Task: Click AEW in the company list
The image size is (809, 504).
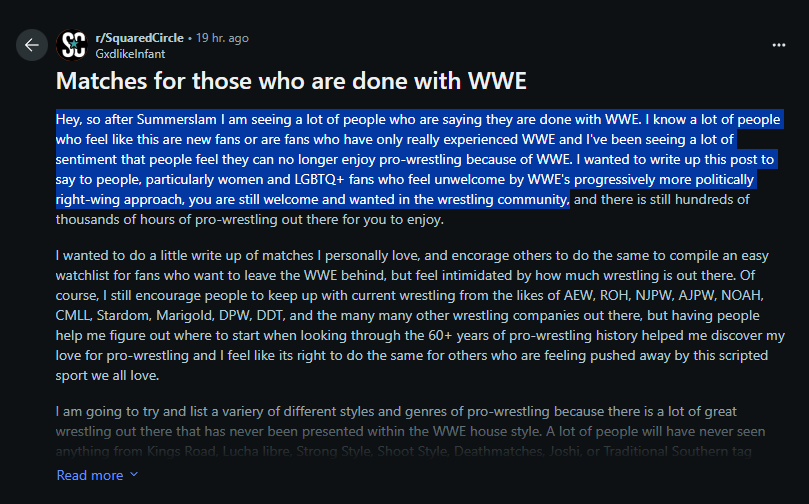Action: (578, 296)
